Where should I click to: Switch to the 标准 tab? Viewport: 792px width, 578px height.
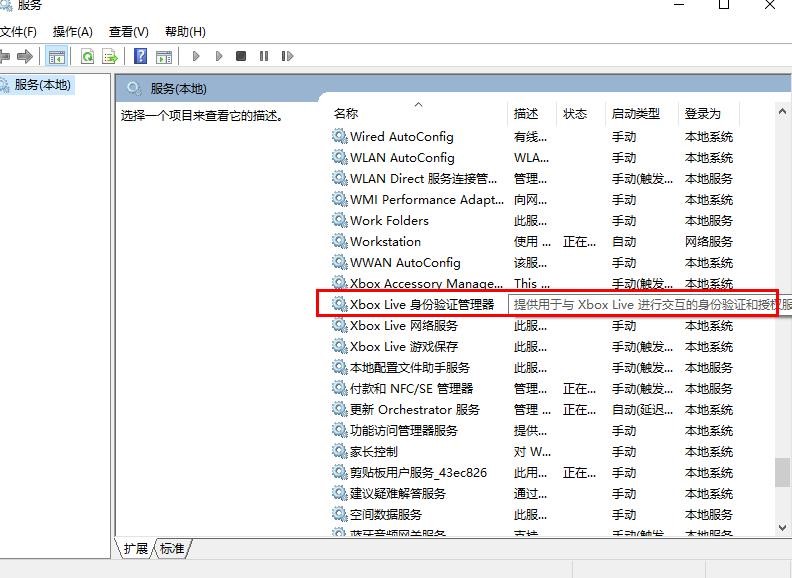(172, 548)
